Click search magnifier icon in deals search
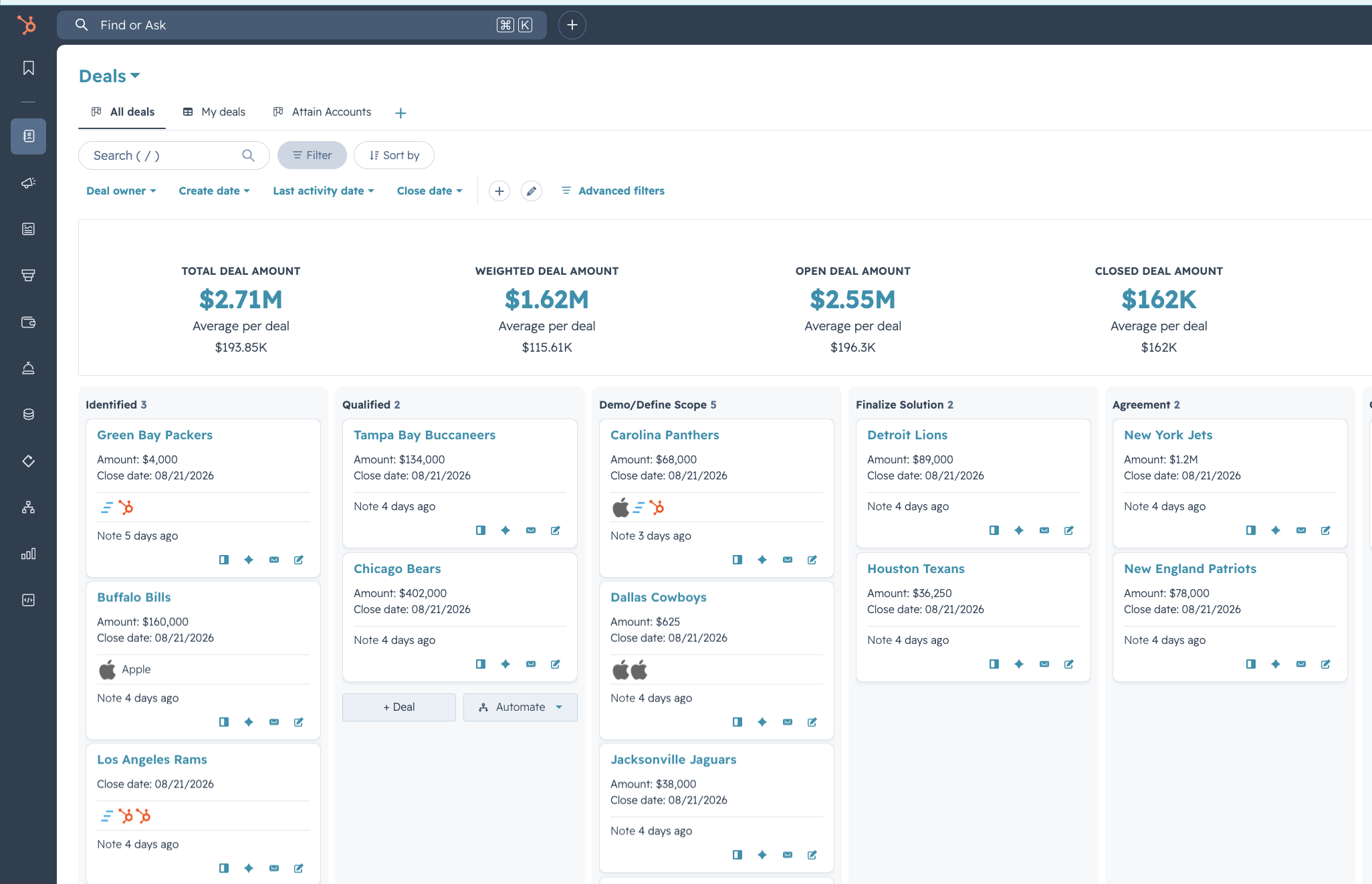Screen dimensions: 1372x884 pos(248,155)
